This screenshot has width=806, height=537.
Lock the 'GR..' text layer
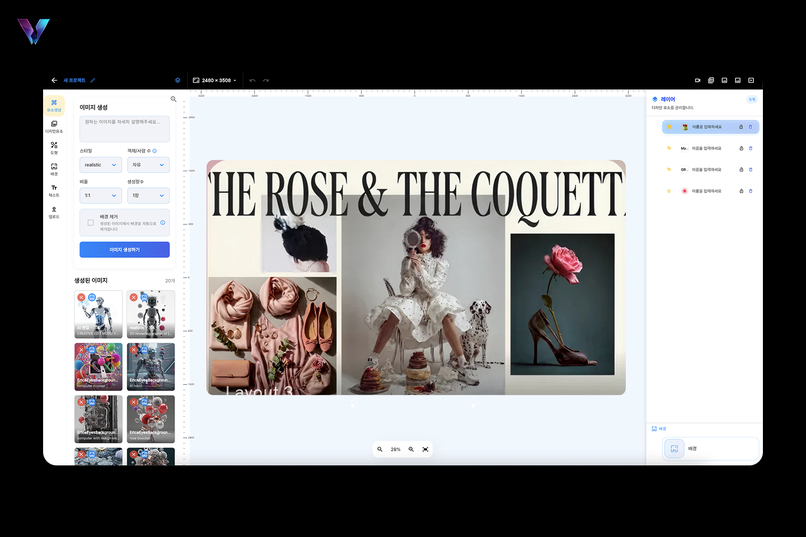[x=741, y=170]
